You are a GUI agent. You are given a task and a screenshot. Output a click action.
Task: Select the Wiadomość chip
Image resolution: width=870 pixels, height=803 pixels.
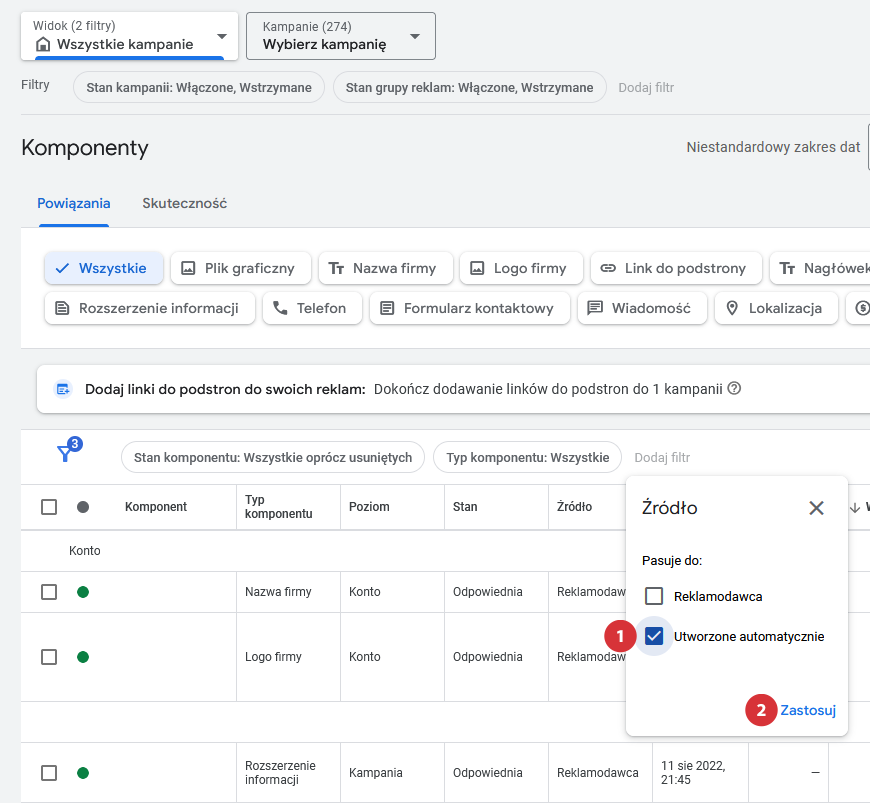[643, 308]
